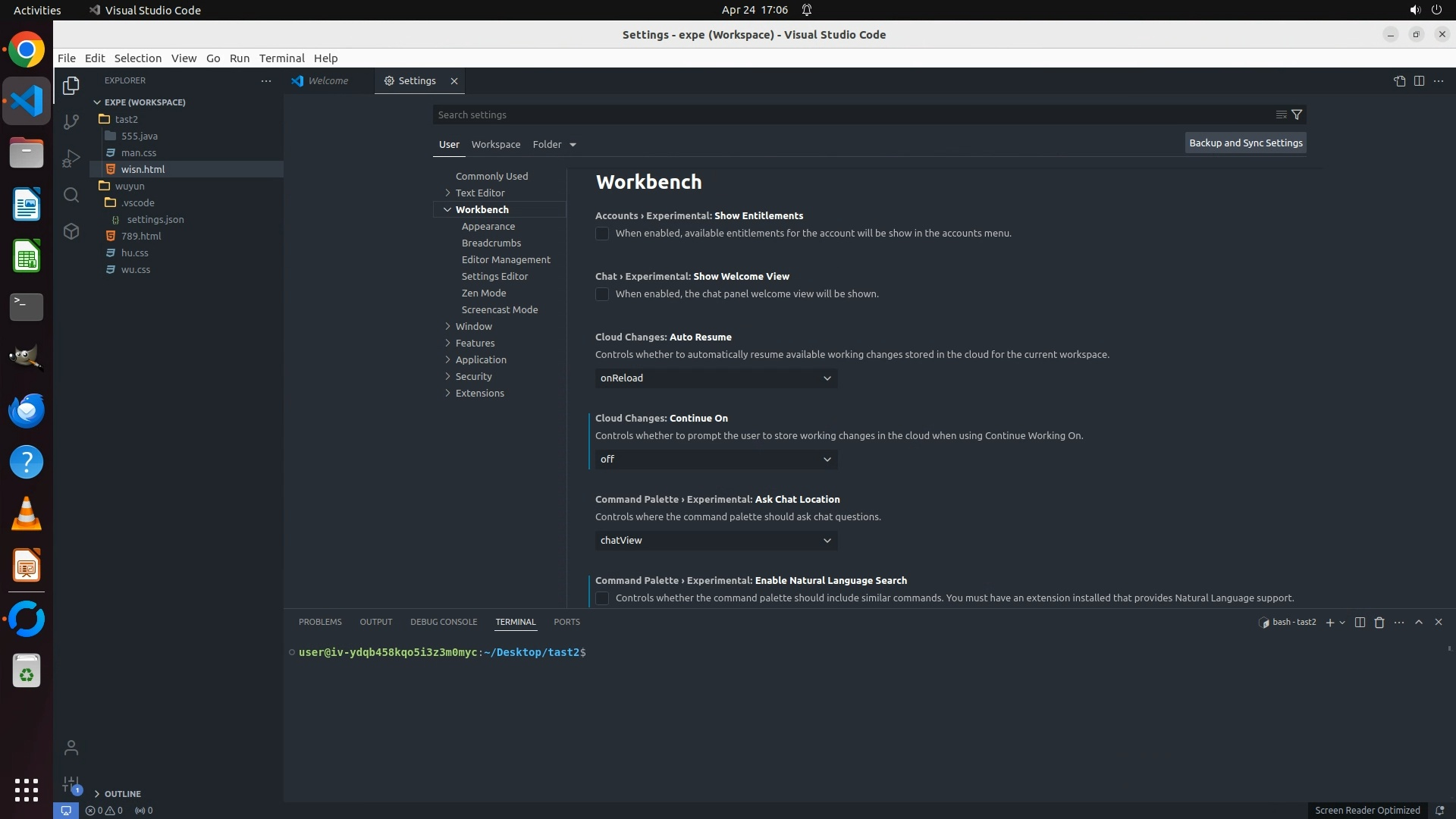Switch to Workspace settings tab

click(x=495, y=144)
